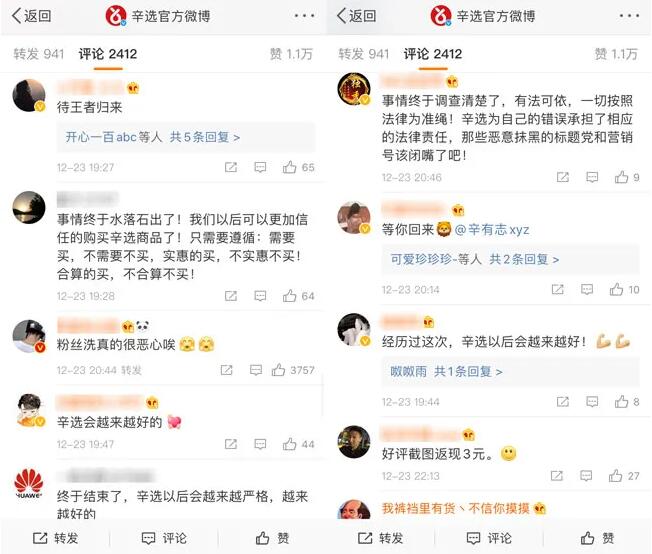Go back with 返回 on left screen
The height and width of the screenshot is (554, 652).
pos(32,16)
